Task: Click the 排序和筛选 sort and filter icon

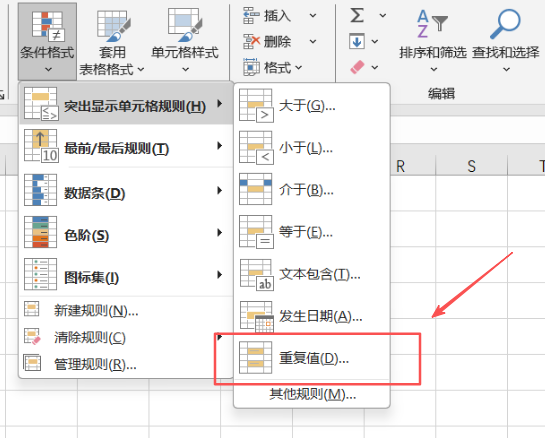Action: pyautogui.click(x=432, y=24)
